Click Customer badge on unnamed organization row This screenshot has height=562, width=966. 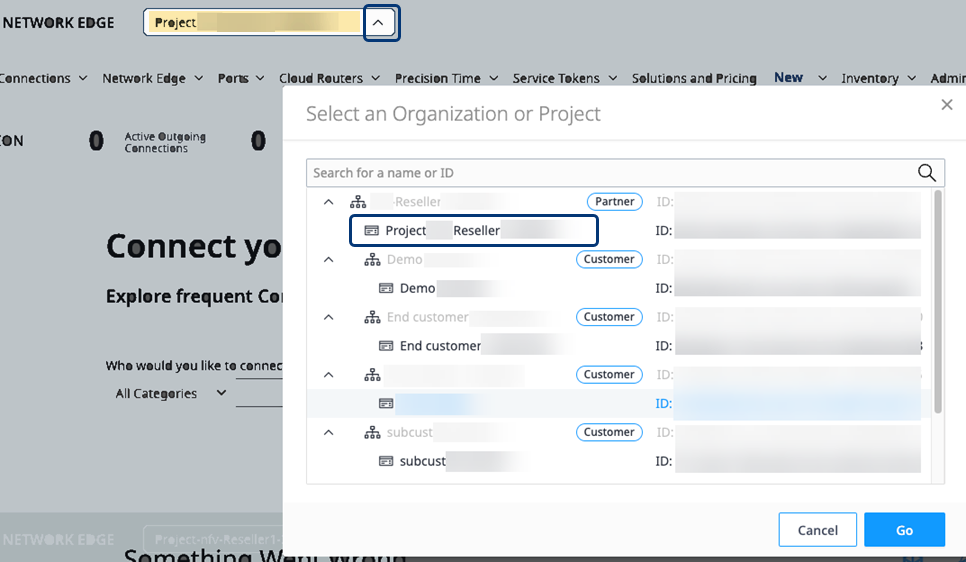[x=609, y=375]
